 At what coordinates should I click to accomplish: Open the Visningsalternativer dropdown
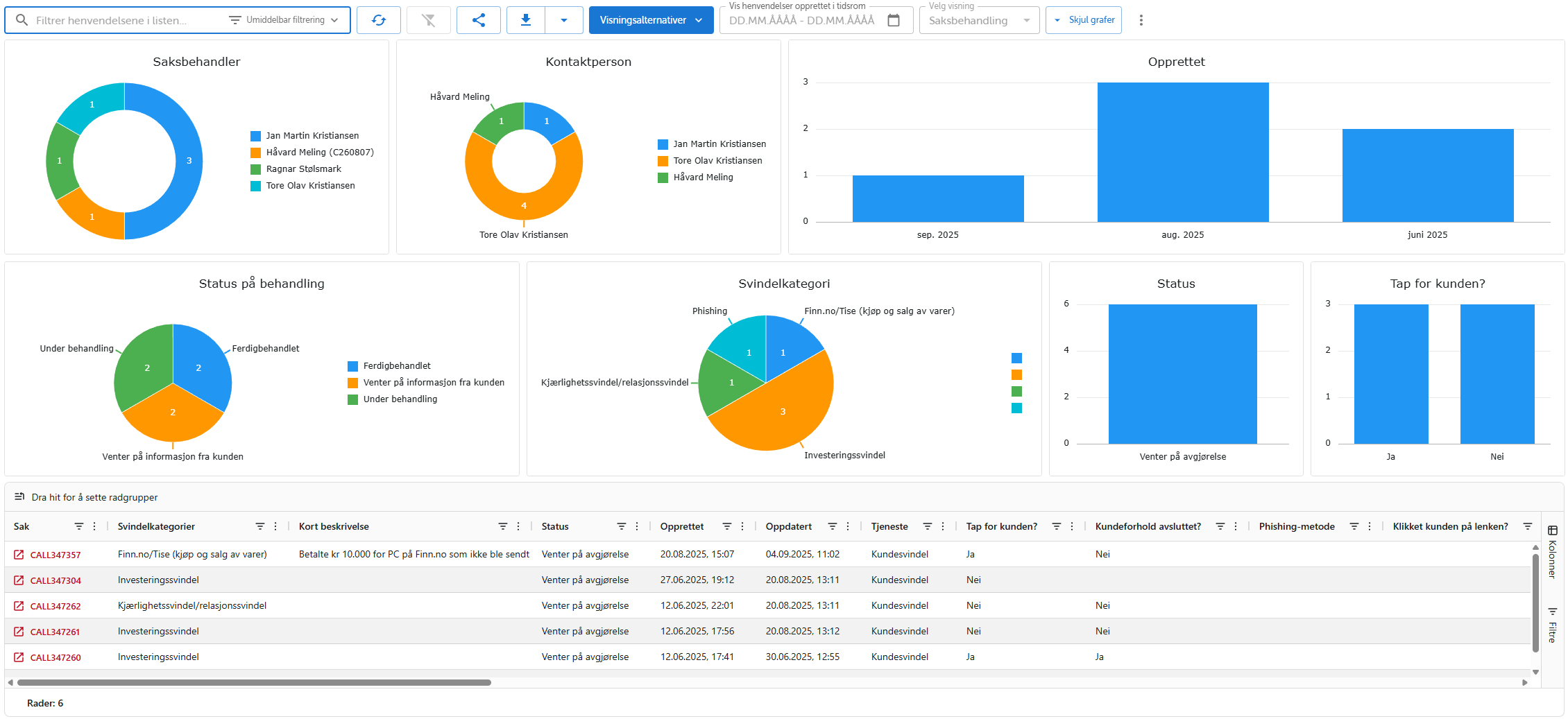pyautogui.click(x=650, y=19)
